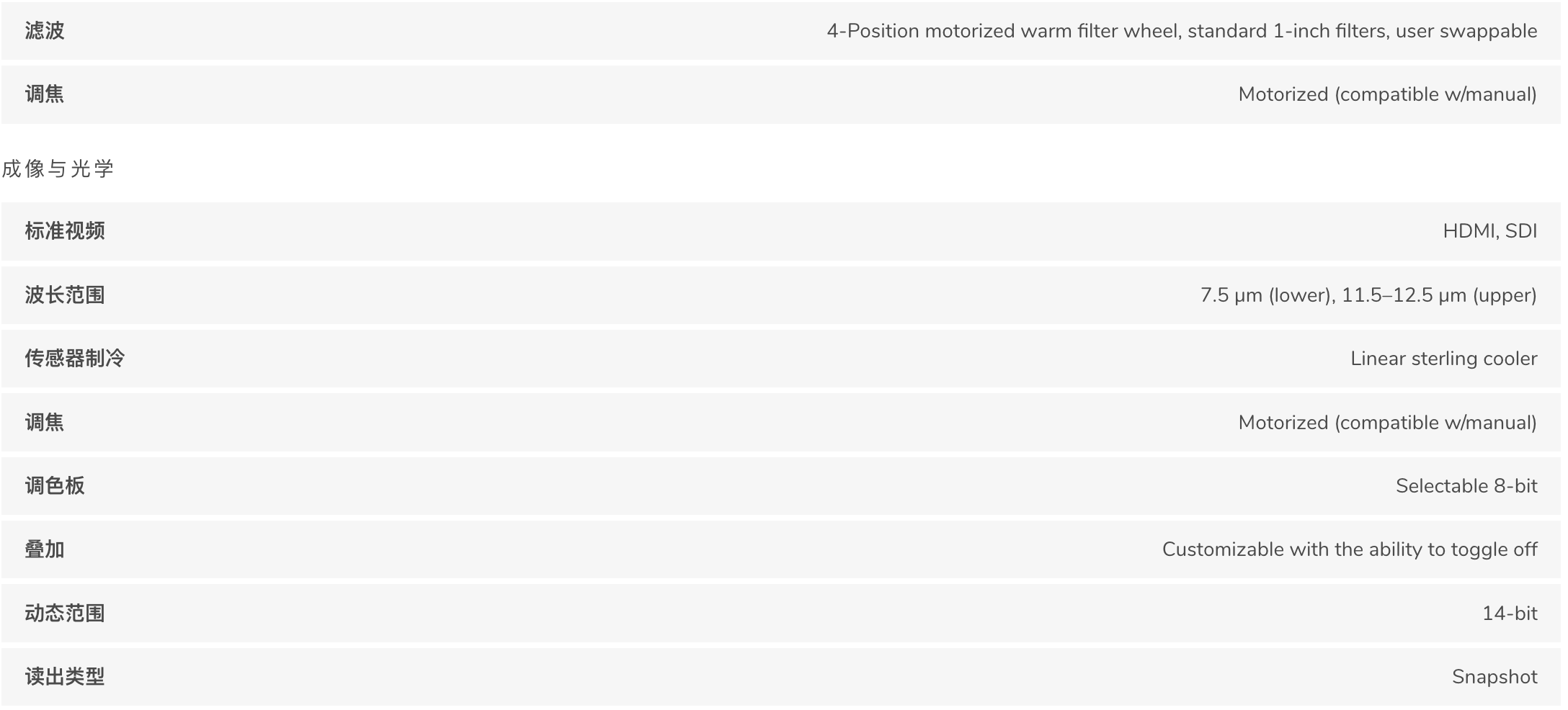Click the 叠加 label
This screenshot has height=710, width=1568.
tap(45, 549)
